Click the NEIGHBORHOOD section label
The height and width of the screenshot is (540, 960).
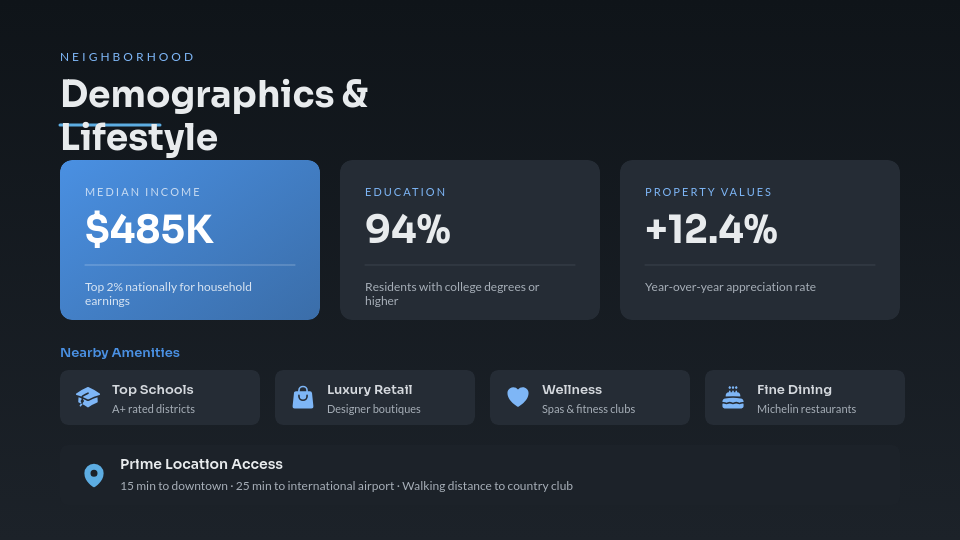128,57
